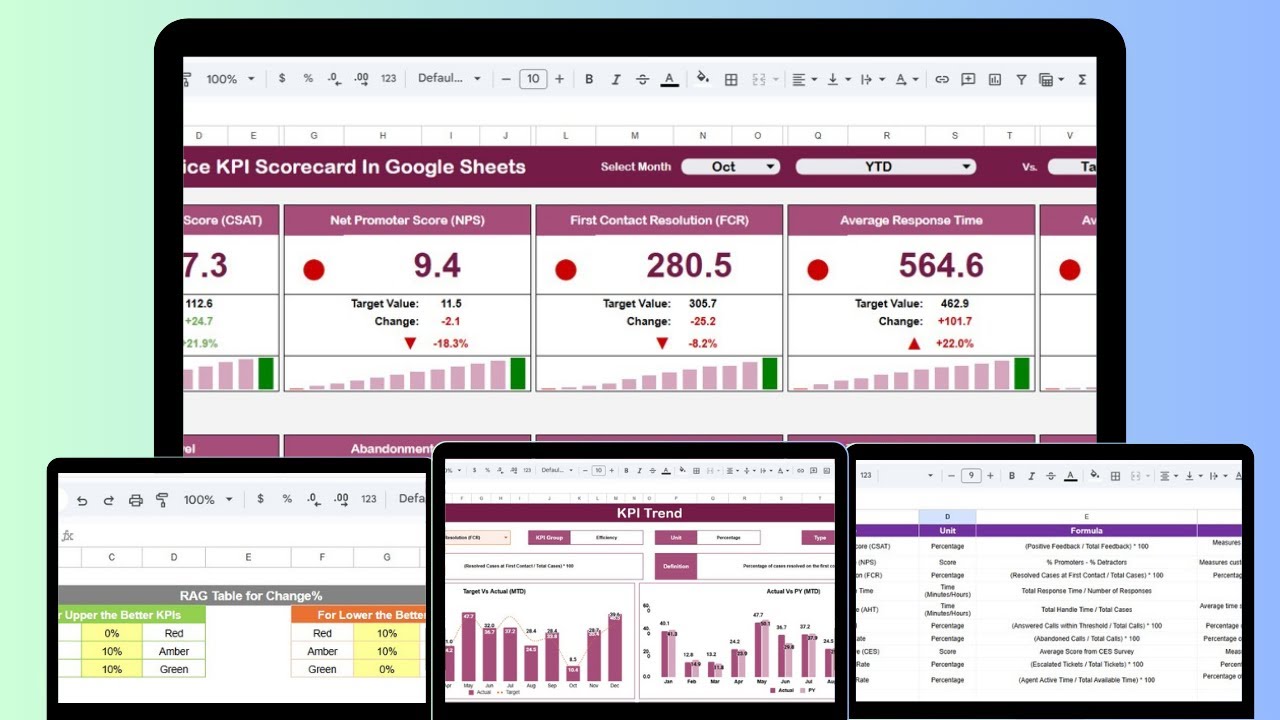1280x720 pixels.
Task: Select the Average Response Time card header
Action: click(911, 220)
